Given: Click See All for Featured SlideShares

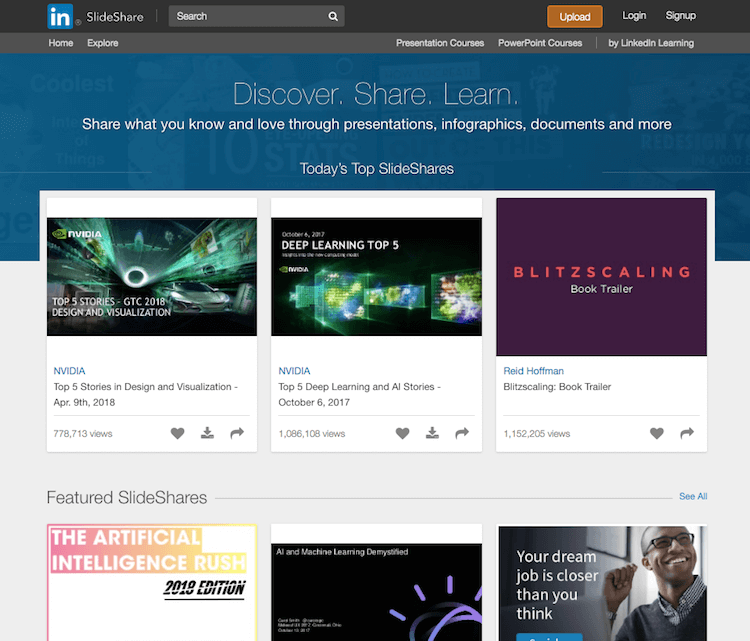Looking at the screenshot, I should click(693, 497).
